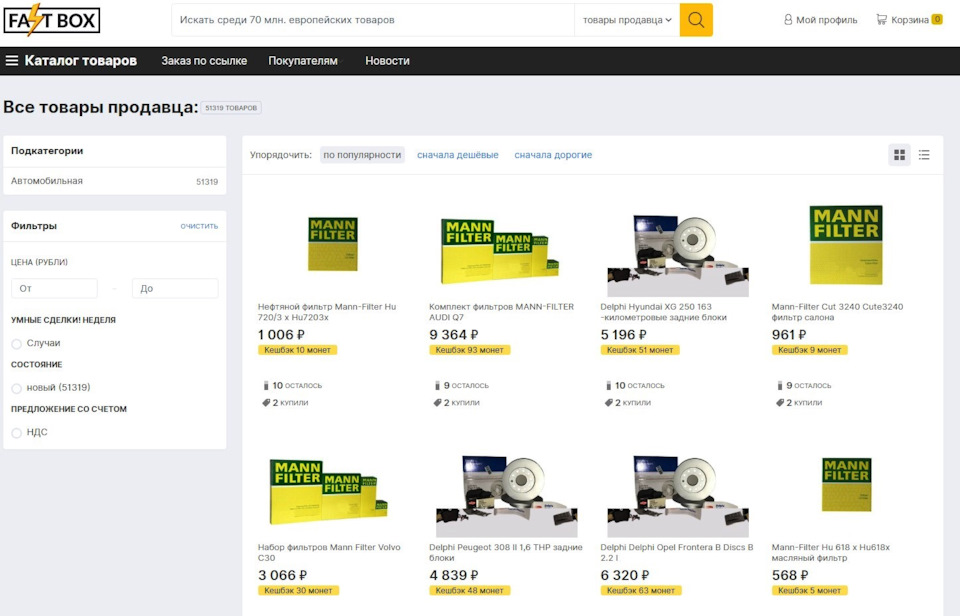Click the price 'До' input field
The image size is (960, 616).
click(175, 288)
